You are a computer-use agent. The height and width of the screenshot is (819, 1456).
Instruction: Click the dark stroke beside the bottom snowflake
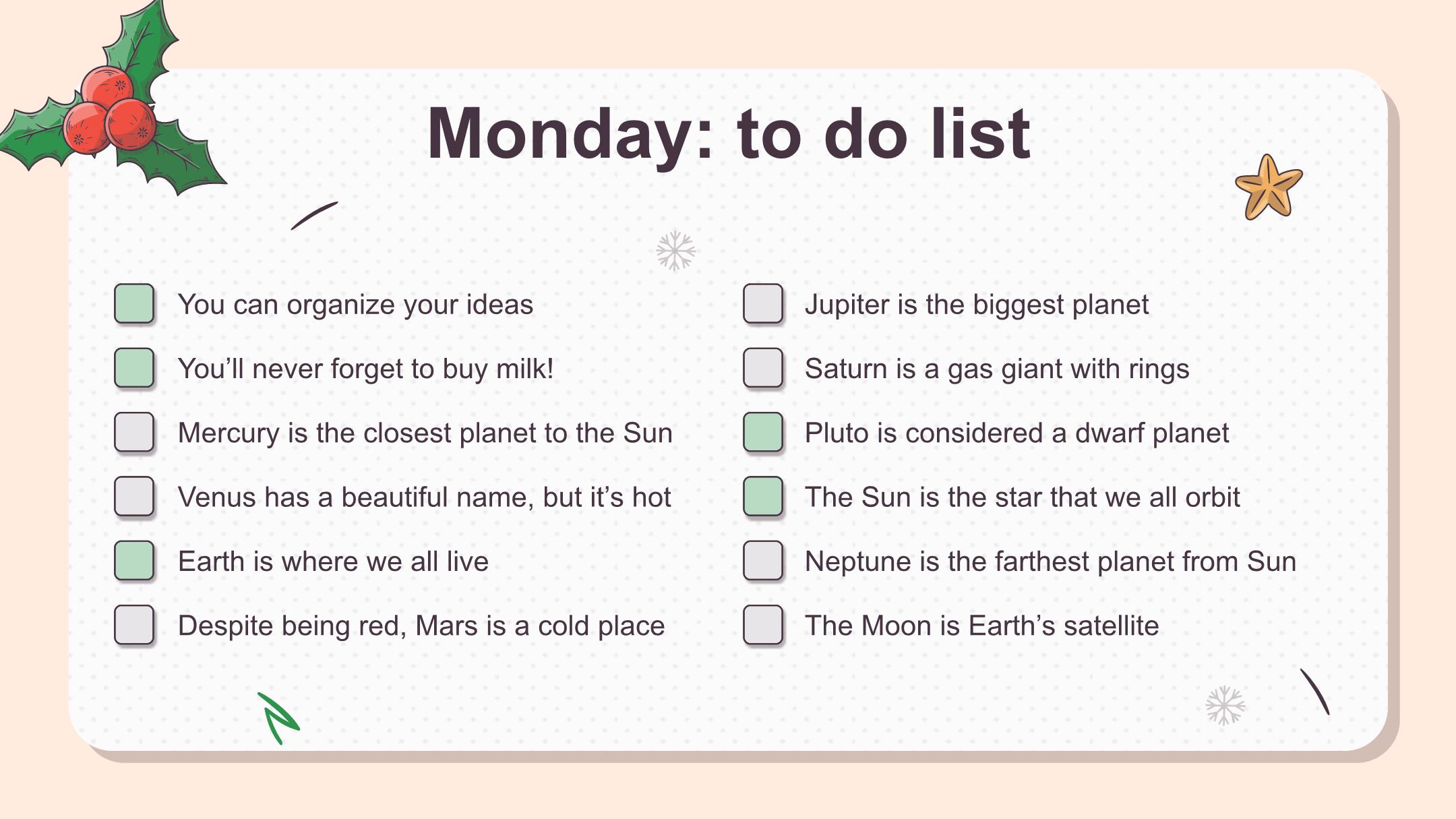click(1315, 691)
